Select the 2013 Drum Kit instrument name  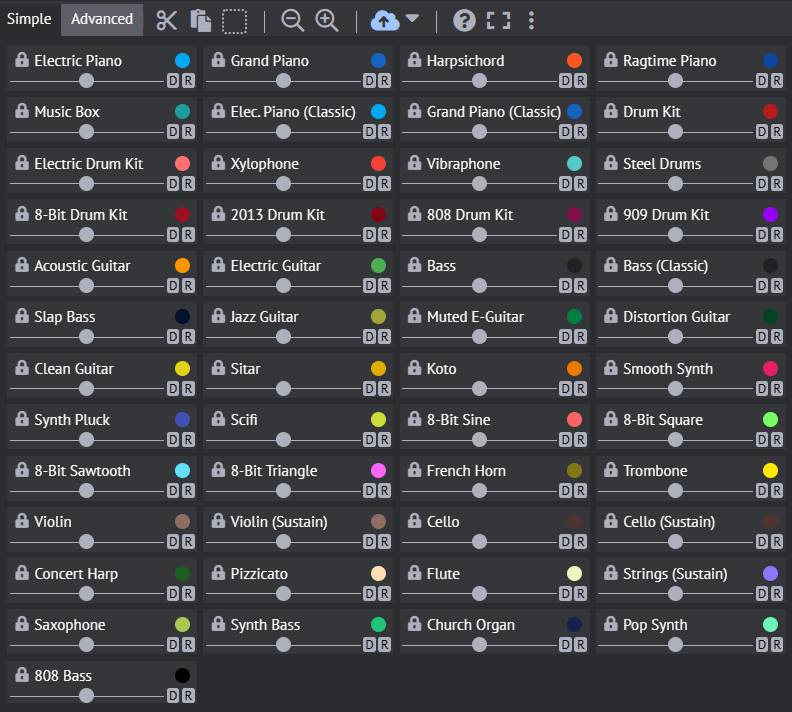coord(278,215)
